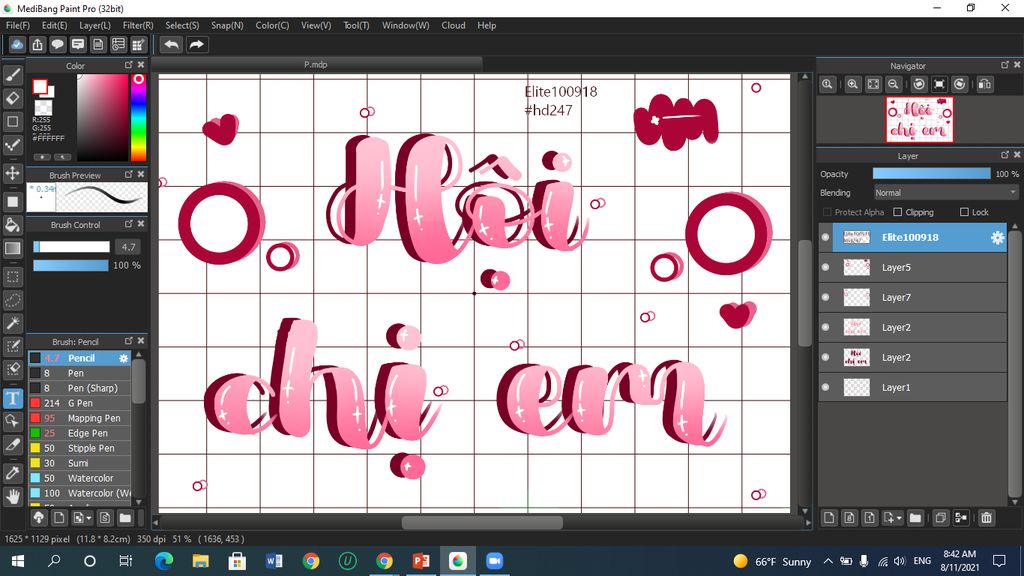Toggle visibility of Layer1
This screenshot has height=576, width=1024.
[x=825, y=387]
